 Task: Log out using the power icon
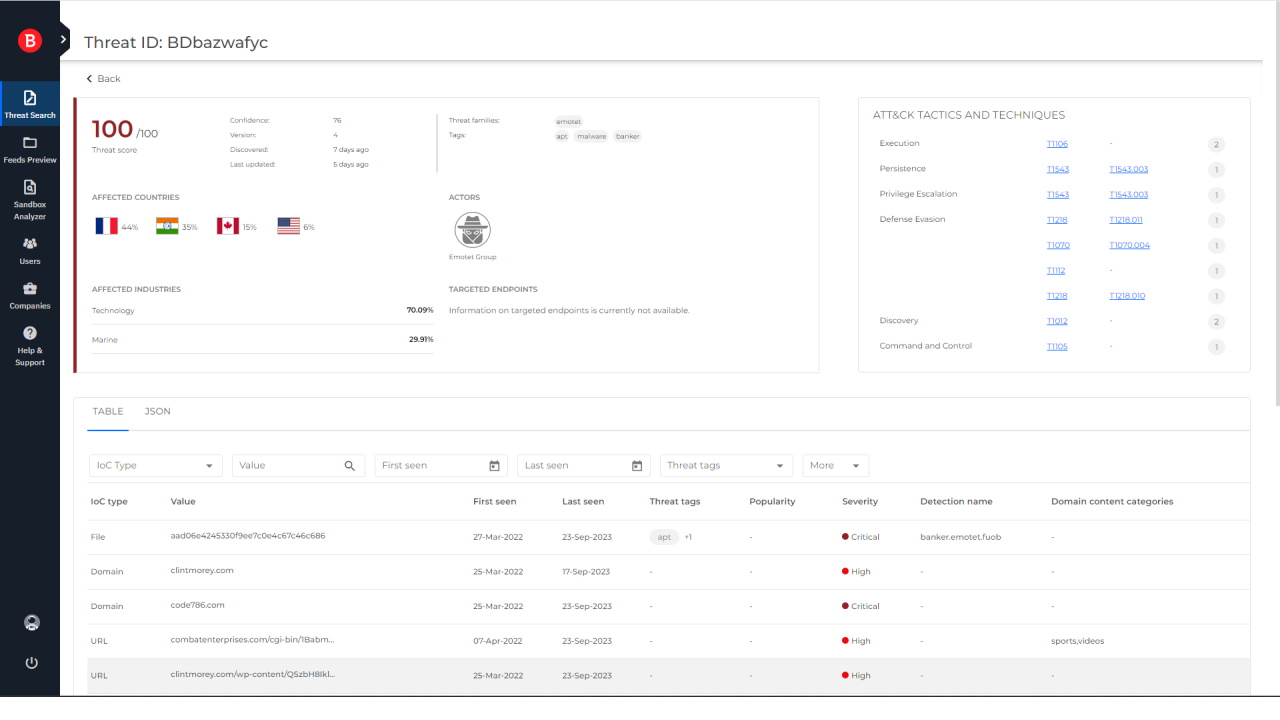coord(31,662)
